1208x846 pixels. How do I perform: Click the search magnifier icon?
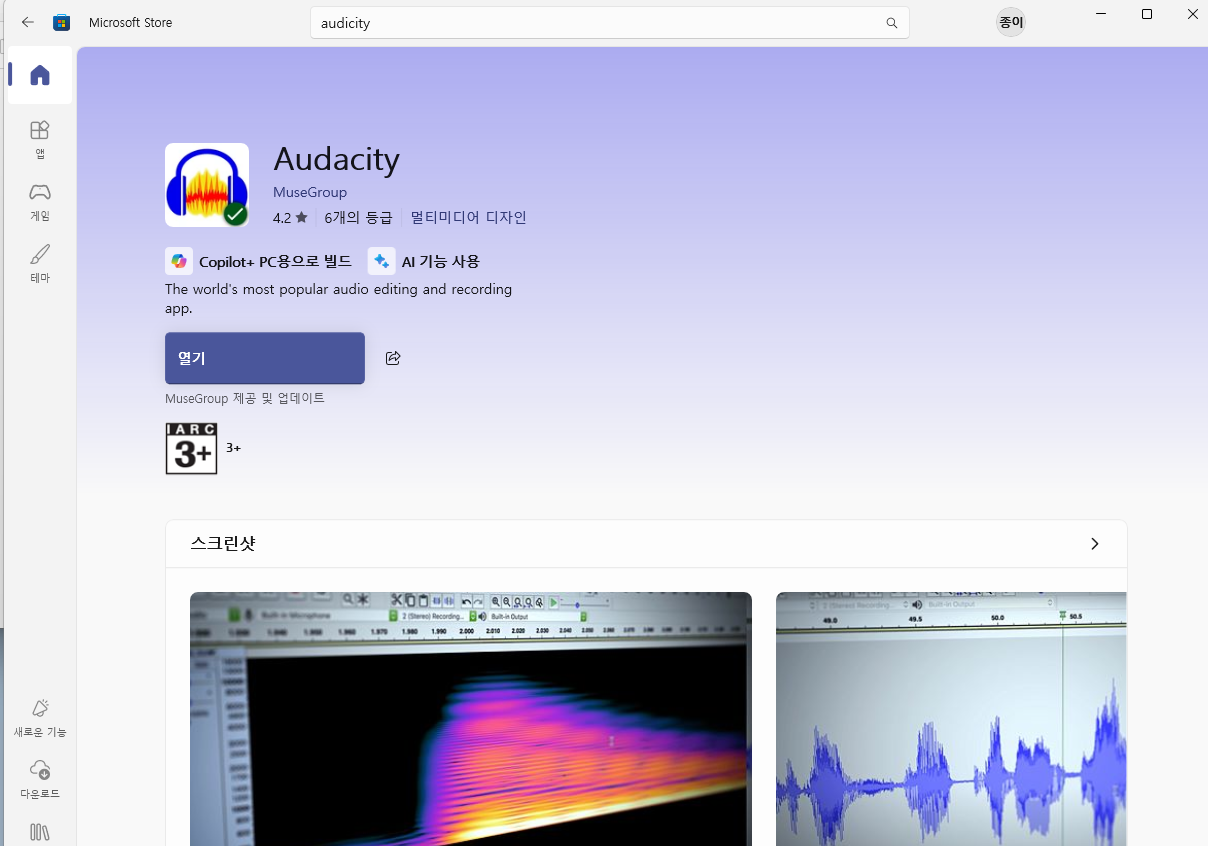click(891, 23)
